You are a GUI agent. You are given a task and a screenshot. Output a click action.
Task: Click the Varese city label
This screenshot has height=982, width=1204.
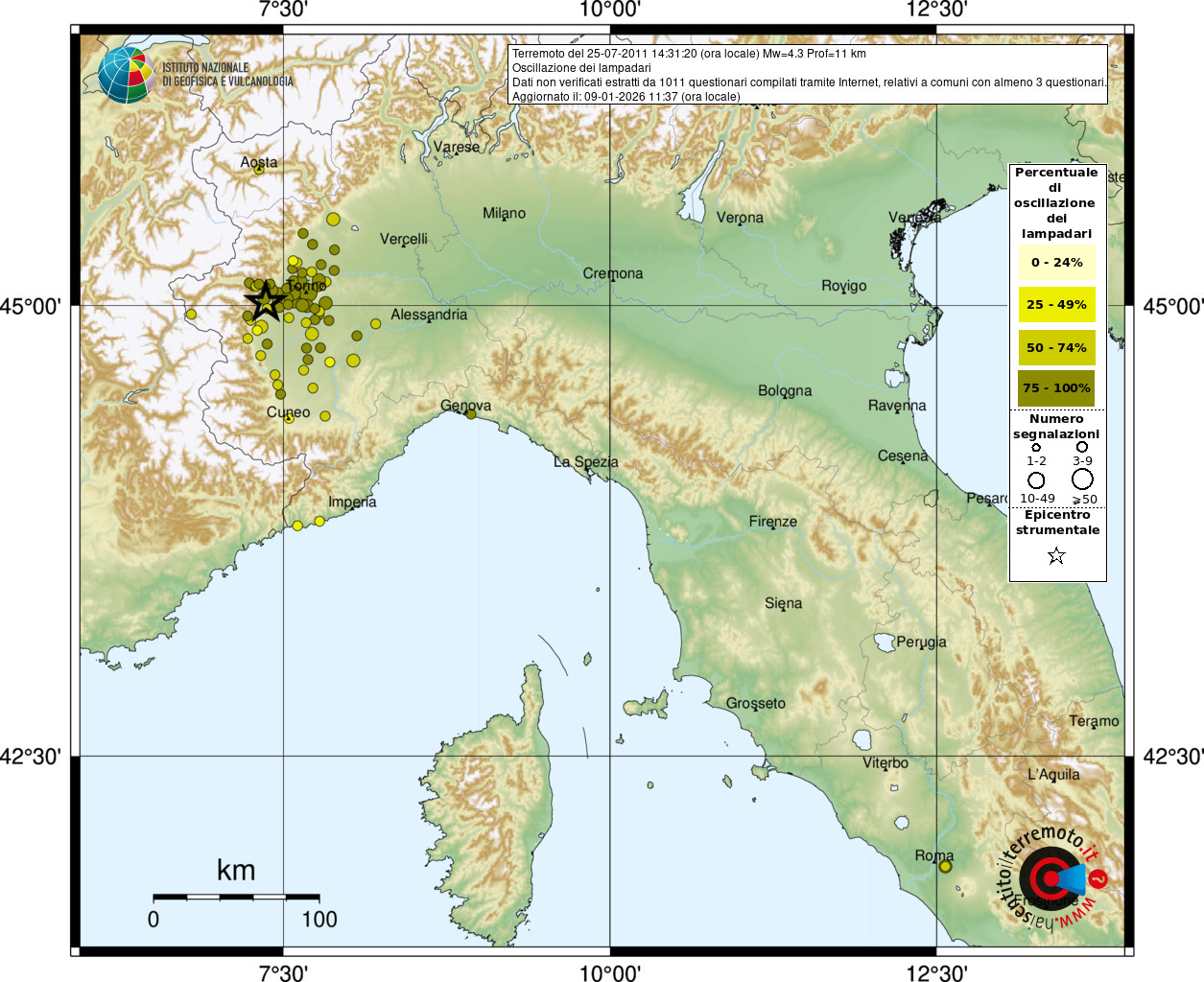coord(456,148)
